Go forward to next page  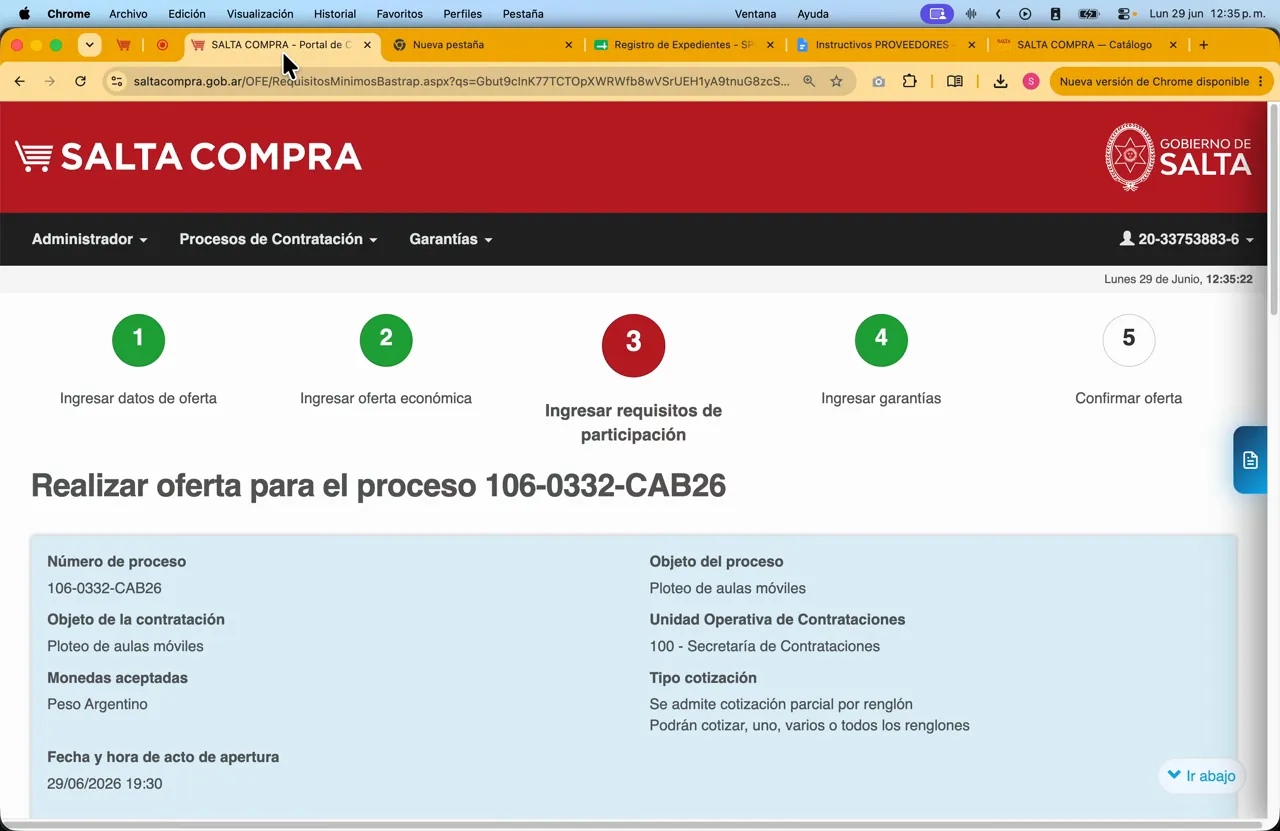pos(50,81)
